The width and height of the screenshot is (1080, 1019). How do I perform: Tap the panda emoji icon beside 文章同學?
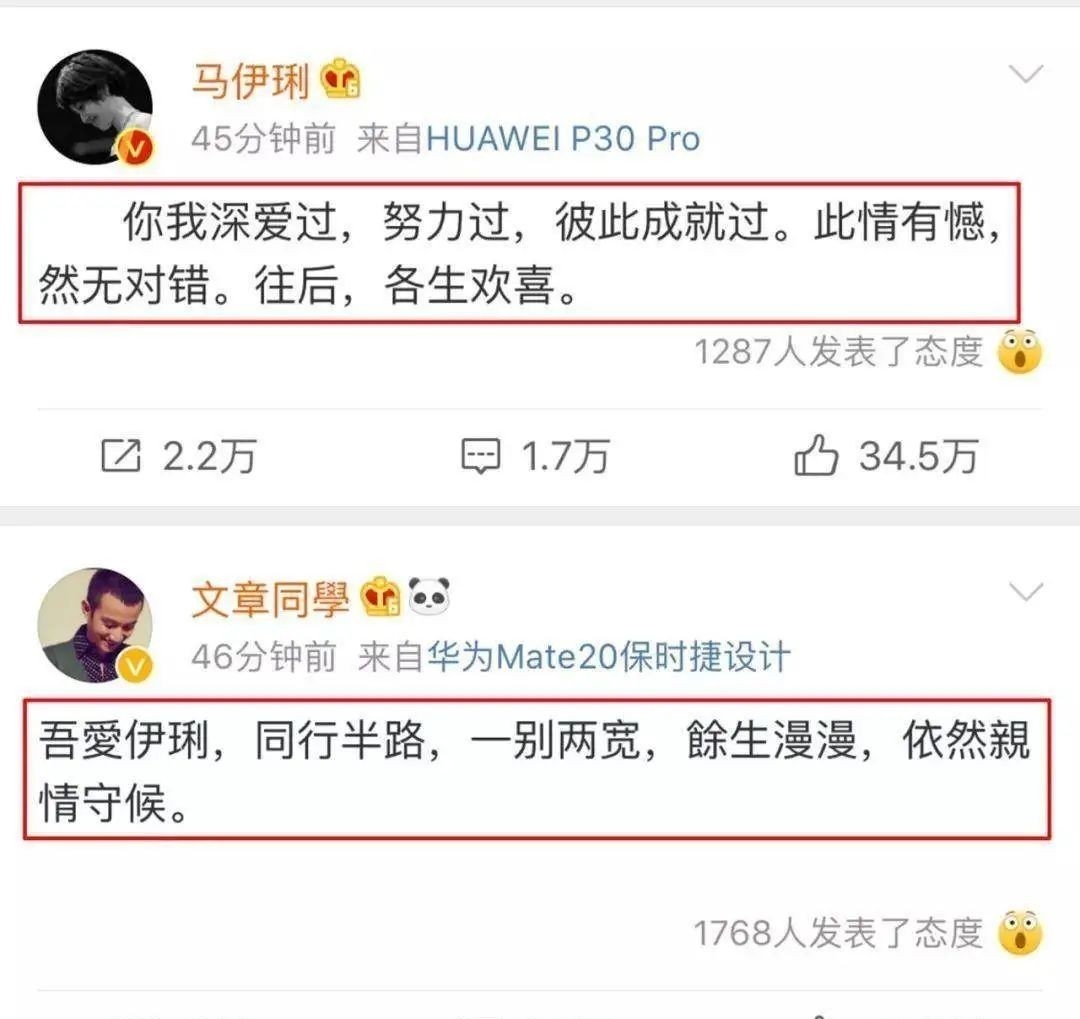point(429,596)
